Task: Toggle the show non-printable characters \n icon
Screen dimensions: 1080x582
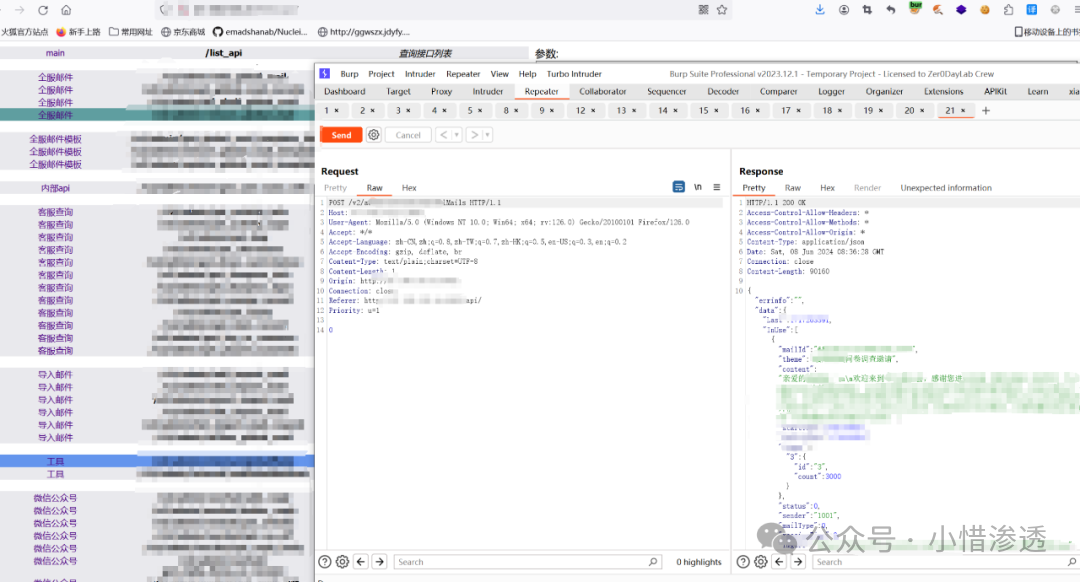Action: coord(698,187)
